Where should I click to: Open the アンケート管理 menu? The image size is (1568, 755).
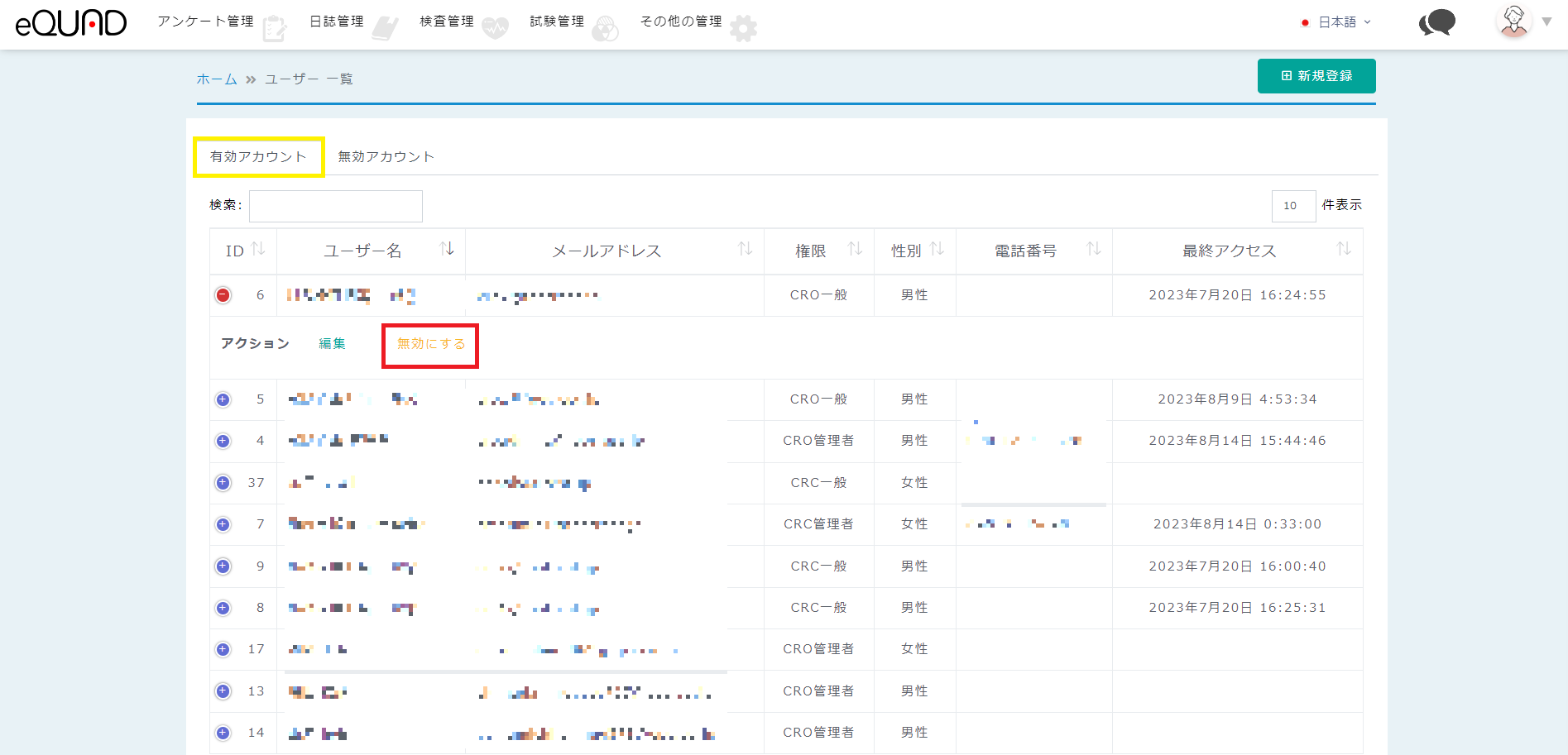click(206, 22)
